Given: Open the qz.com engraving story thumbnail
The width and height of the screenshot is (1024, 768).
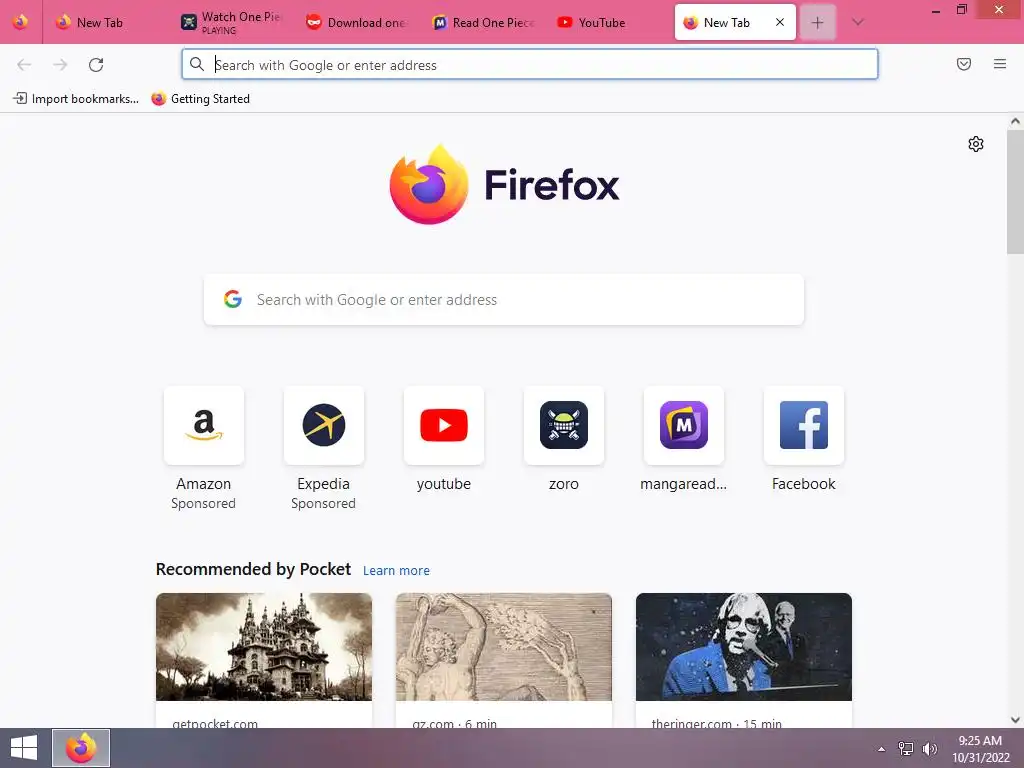Looking at the screenshot, I should (504, 647).
